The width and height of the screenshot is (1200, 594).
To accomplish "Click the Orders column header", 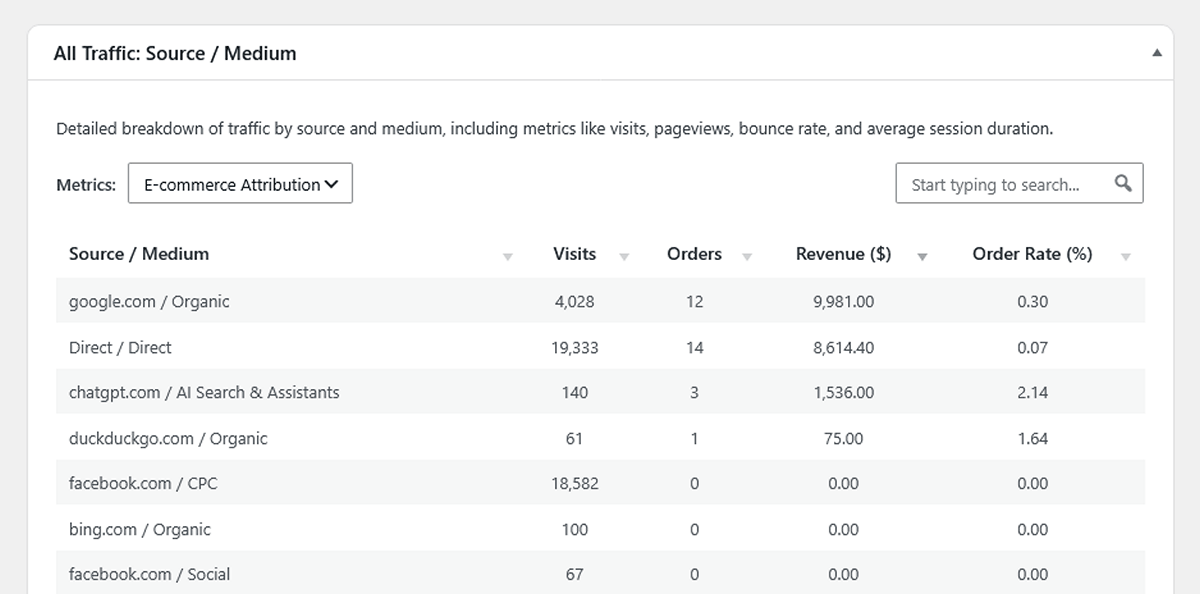I will [x=694, y=254].
